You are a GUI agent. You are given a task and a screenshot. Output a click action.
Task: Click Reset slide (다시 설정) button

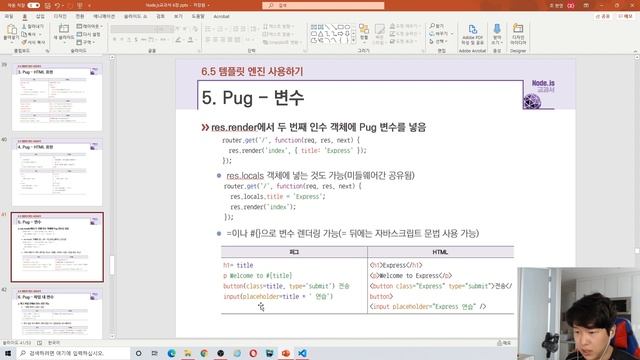point(88,34)
